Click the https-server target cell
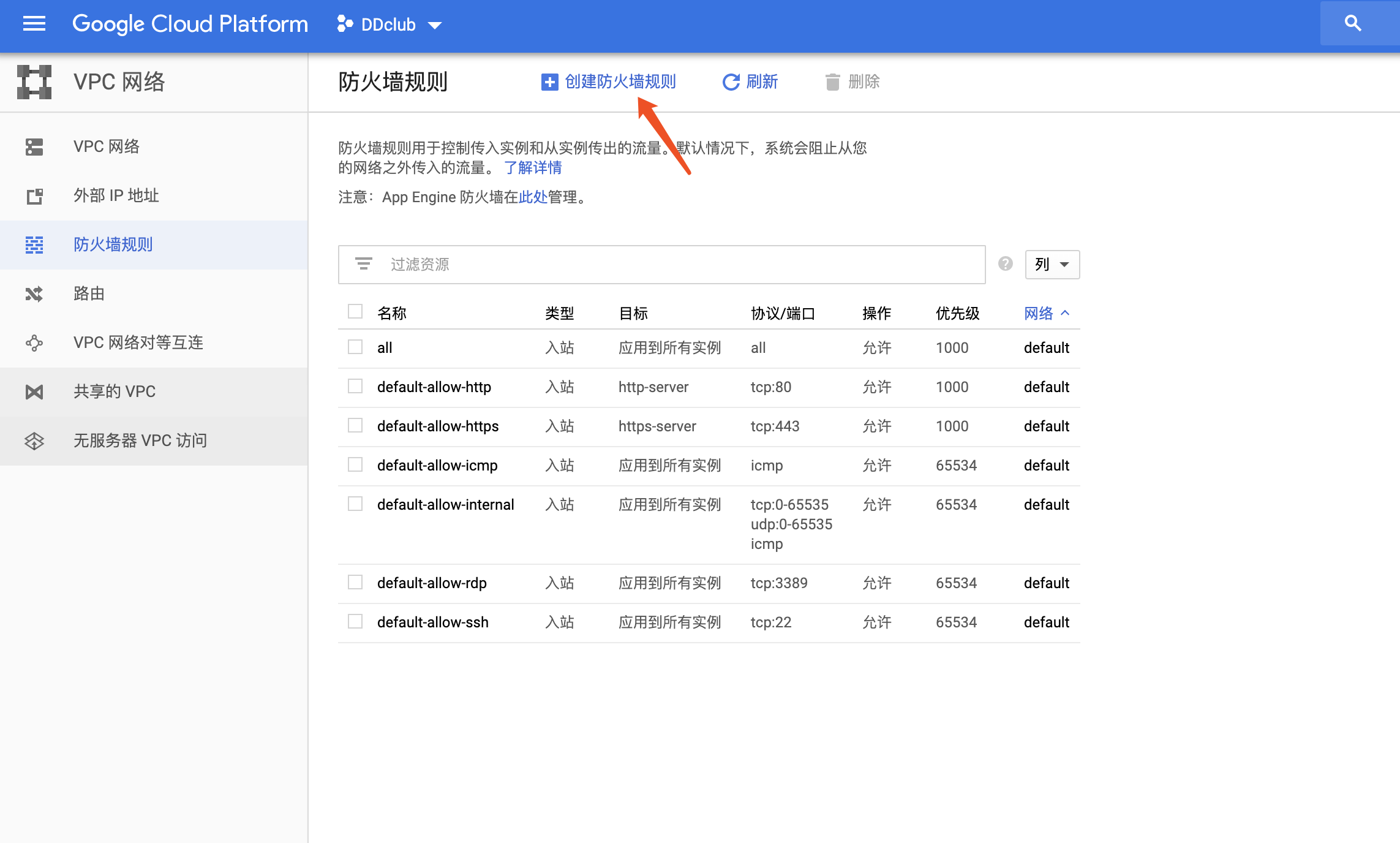The height and width of the screenshot is (843, 1400). point(657,426)
